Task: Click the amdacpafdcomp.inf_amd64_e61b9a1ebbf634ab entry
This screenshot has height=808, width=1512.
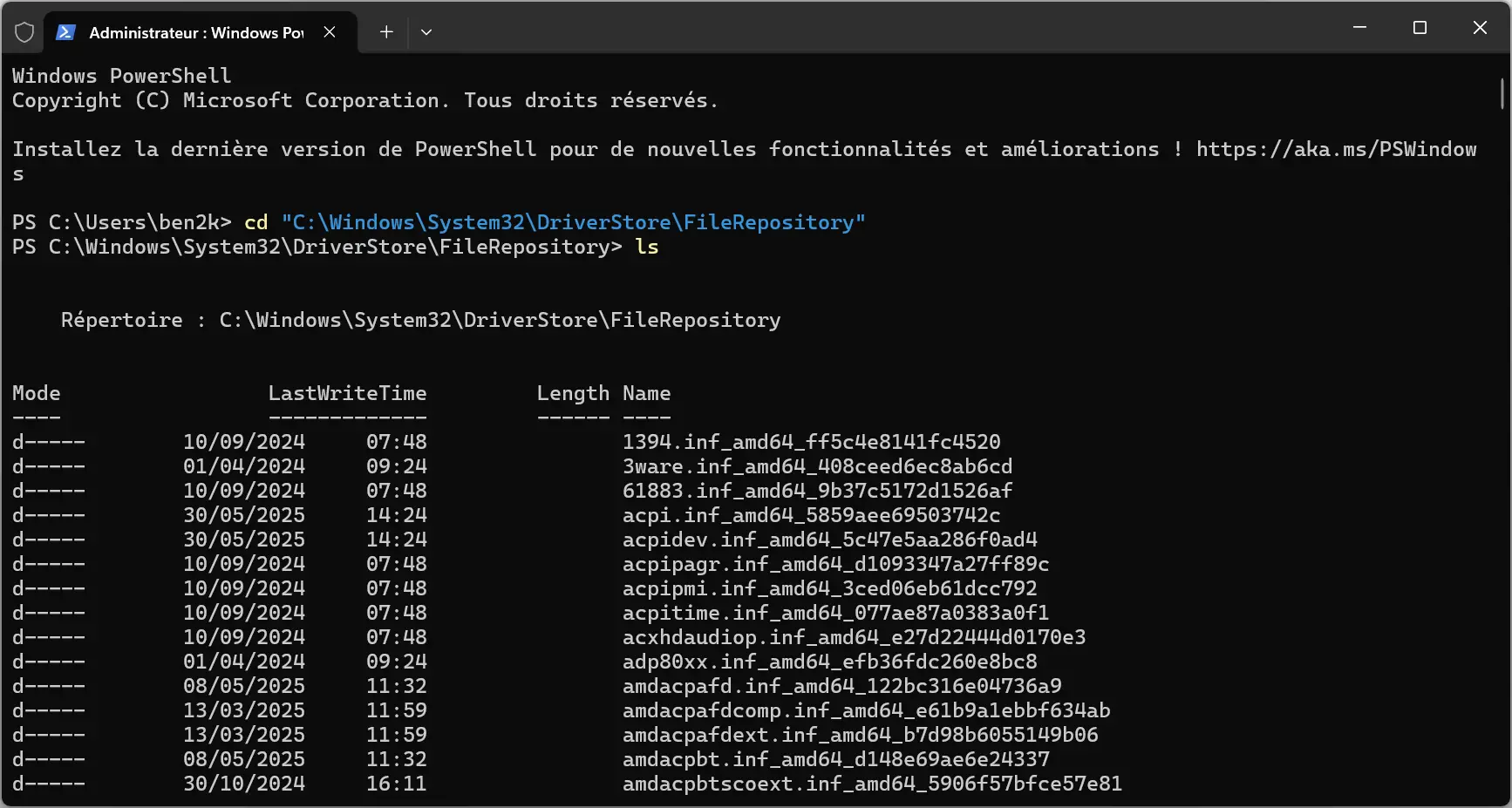Action: pos(866,710)
